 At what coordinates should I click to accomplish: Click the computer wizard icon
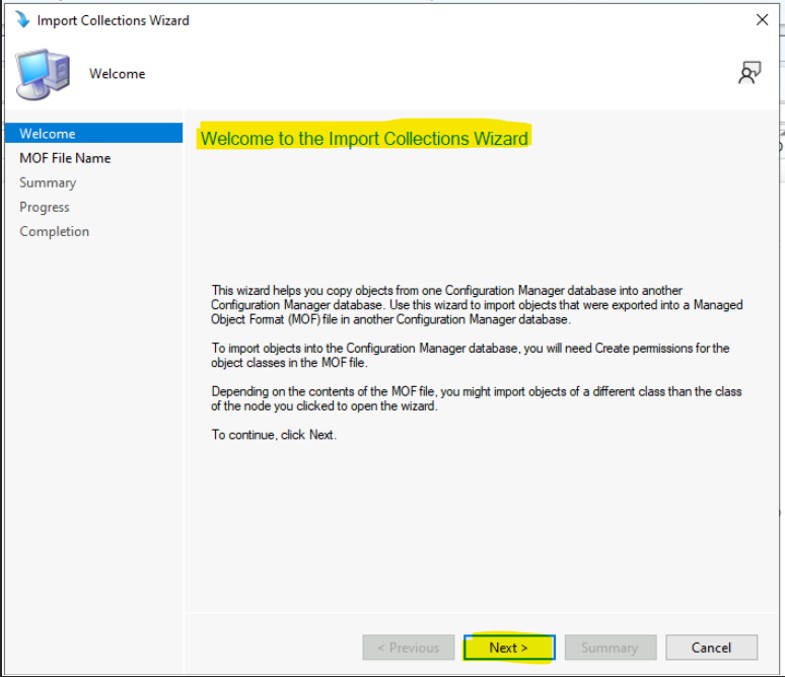coord(42,74)
